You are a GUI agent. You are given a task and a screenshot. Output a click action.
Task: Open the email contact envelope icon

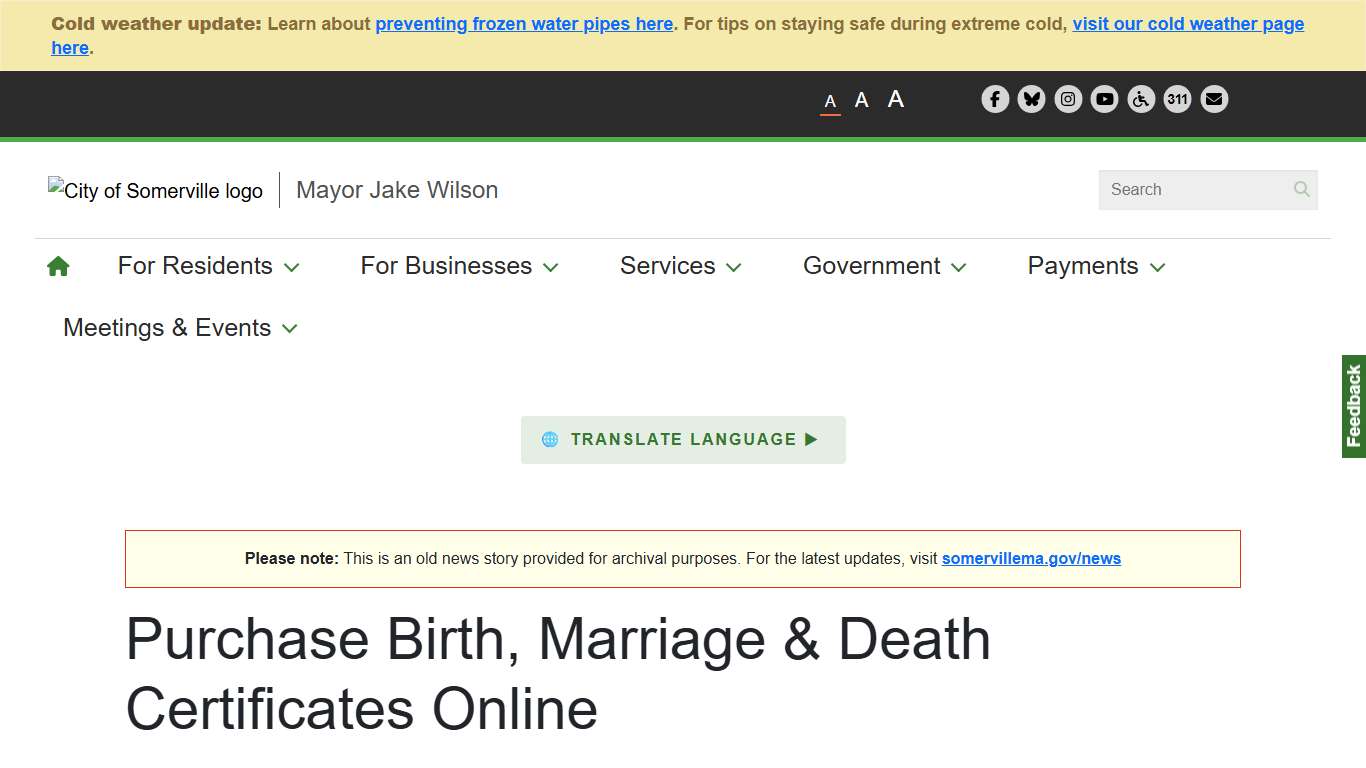[x=1214, y=99]
